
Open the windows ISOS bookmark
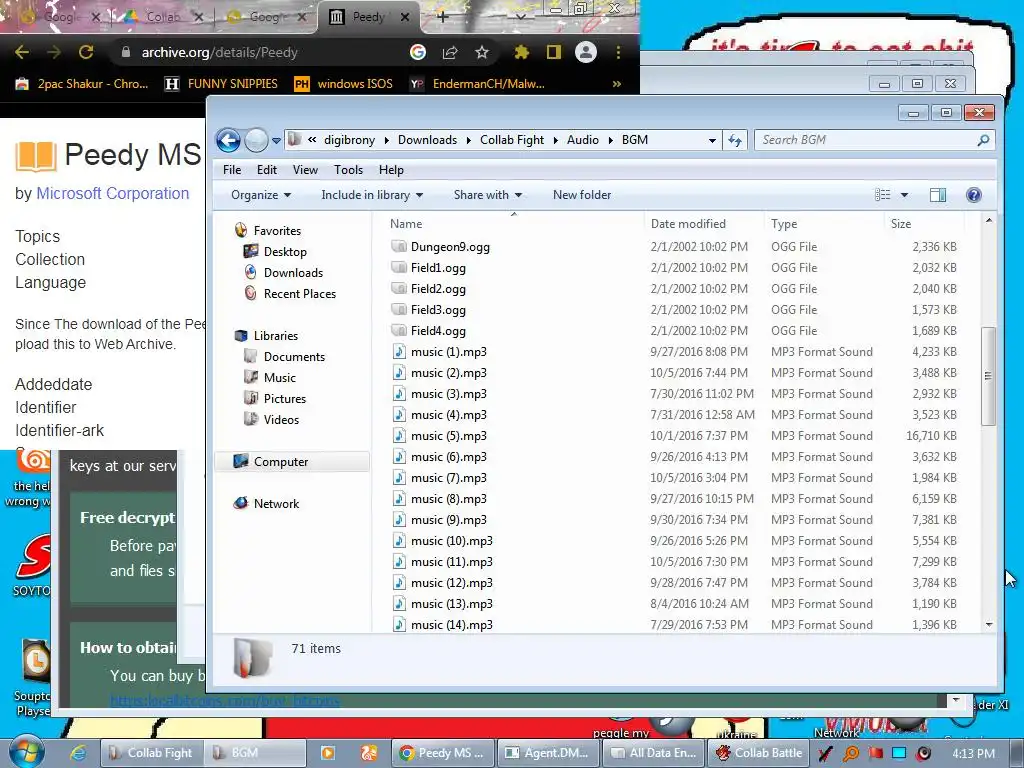344,84
